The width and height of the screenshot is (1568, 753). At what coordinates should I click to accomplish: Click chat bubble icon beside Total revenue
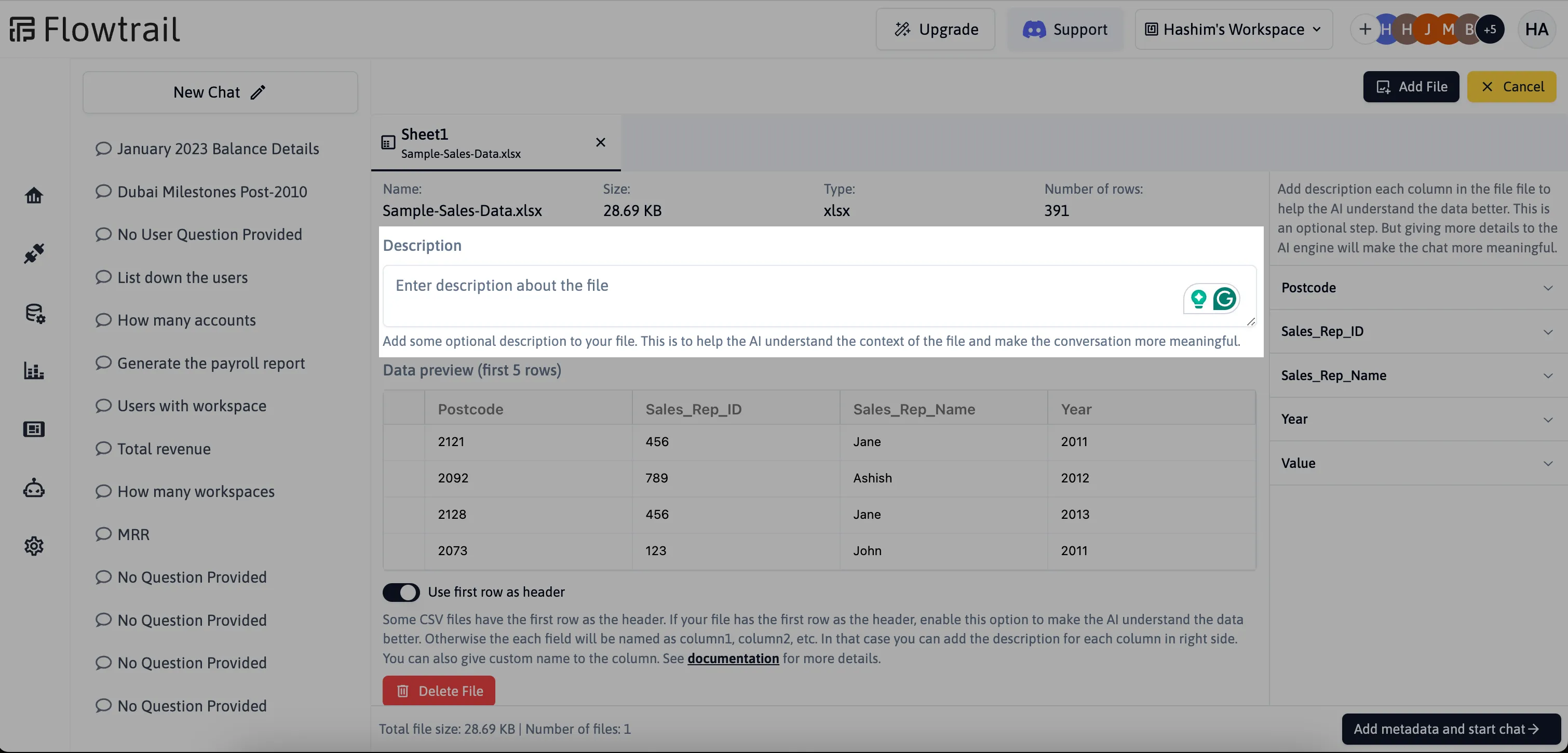click(103, 449)
